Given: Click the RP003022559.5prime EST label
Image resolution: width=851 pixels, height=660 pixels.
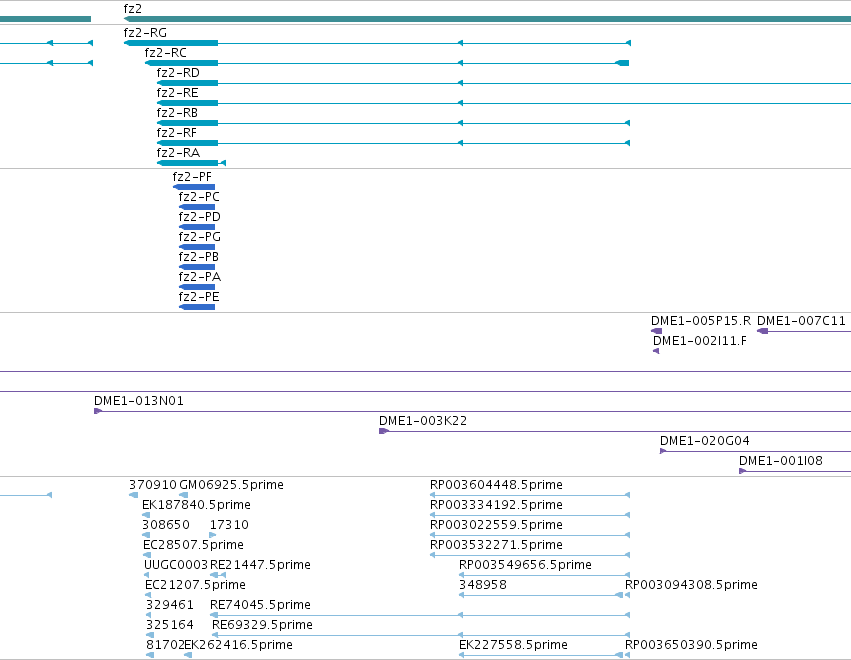Looking at the screenshot, I should 497,525.
